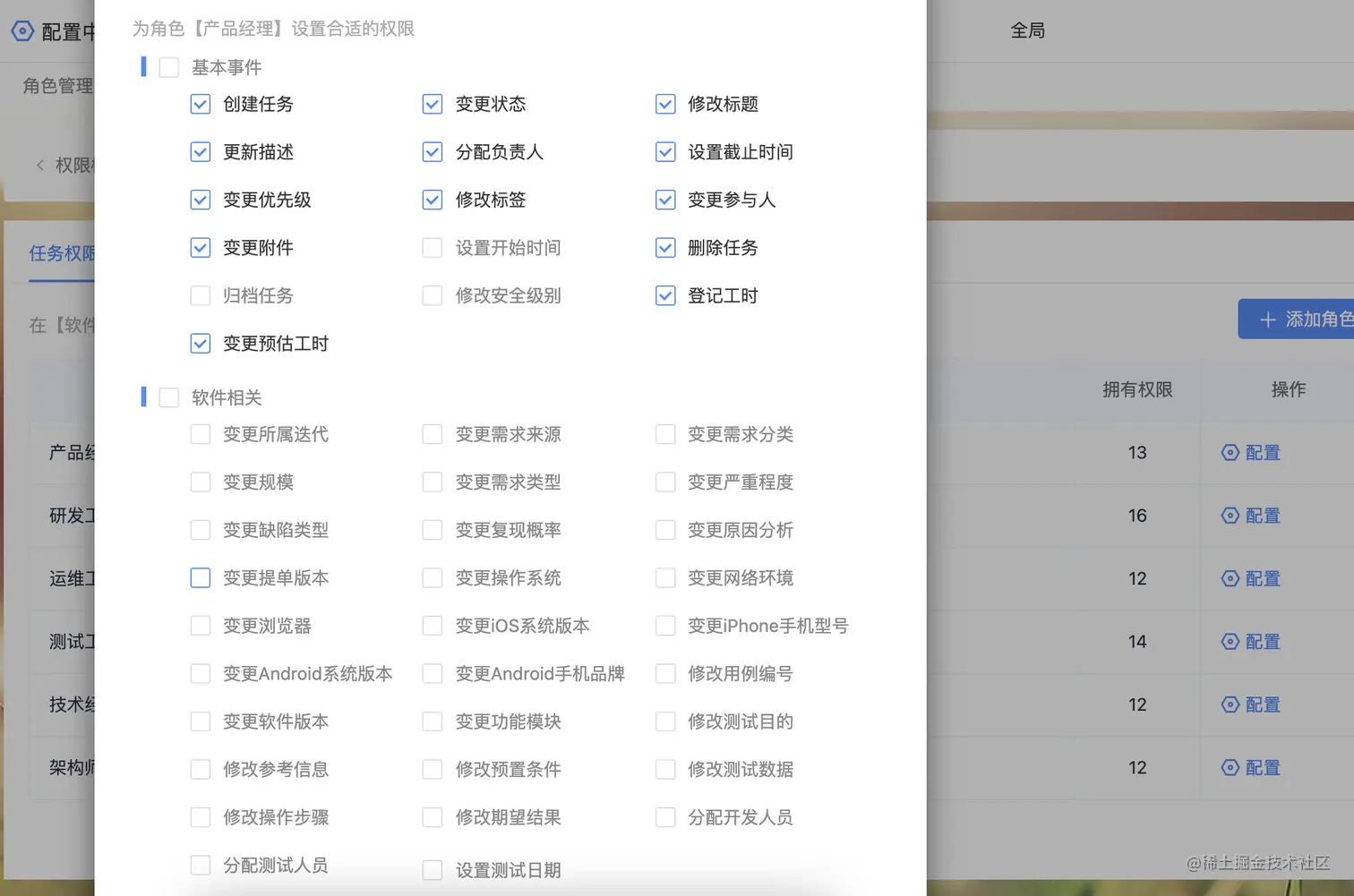Toggle the 修改标签 checkbox
The height and width of the screenshot is (896, 1354).
[433, 200]
